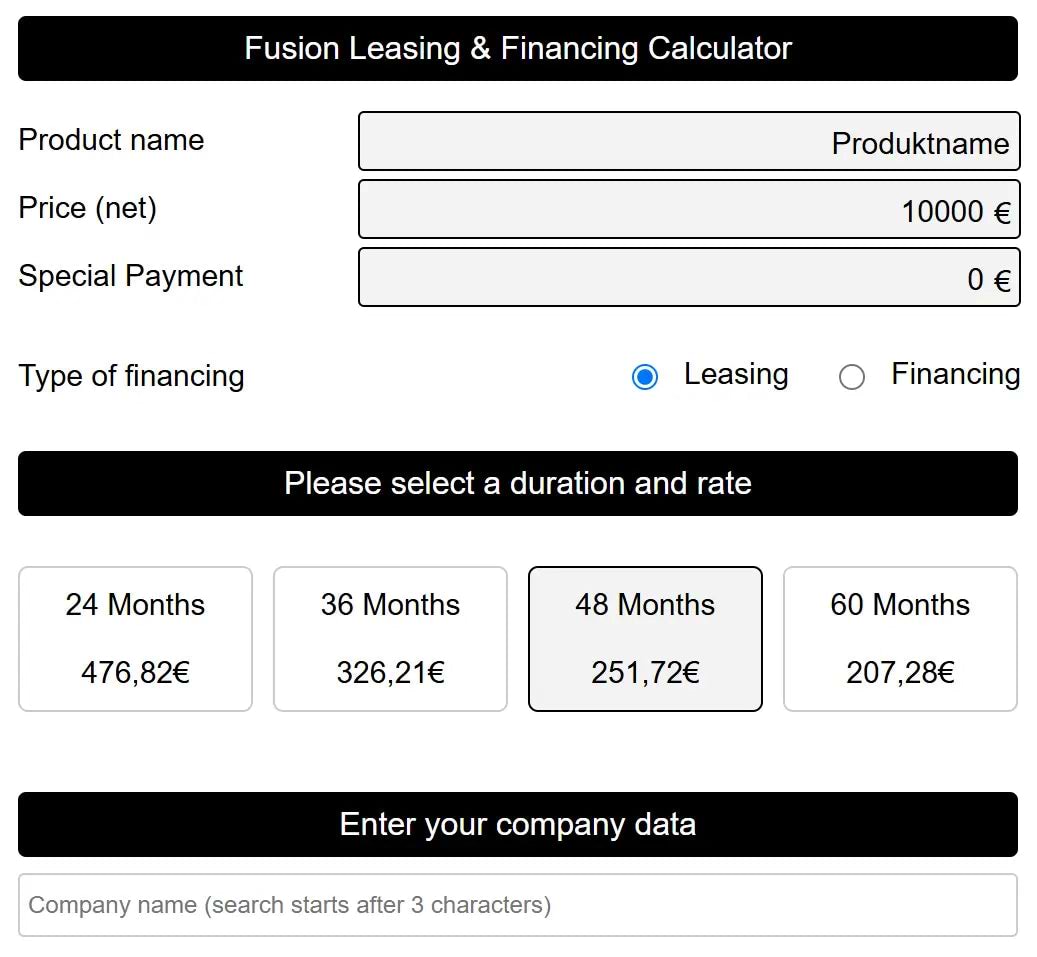
Task: Click the 'Price (net)' field label
Action: [88, 208]
